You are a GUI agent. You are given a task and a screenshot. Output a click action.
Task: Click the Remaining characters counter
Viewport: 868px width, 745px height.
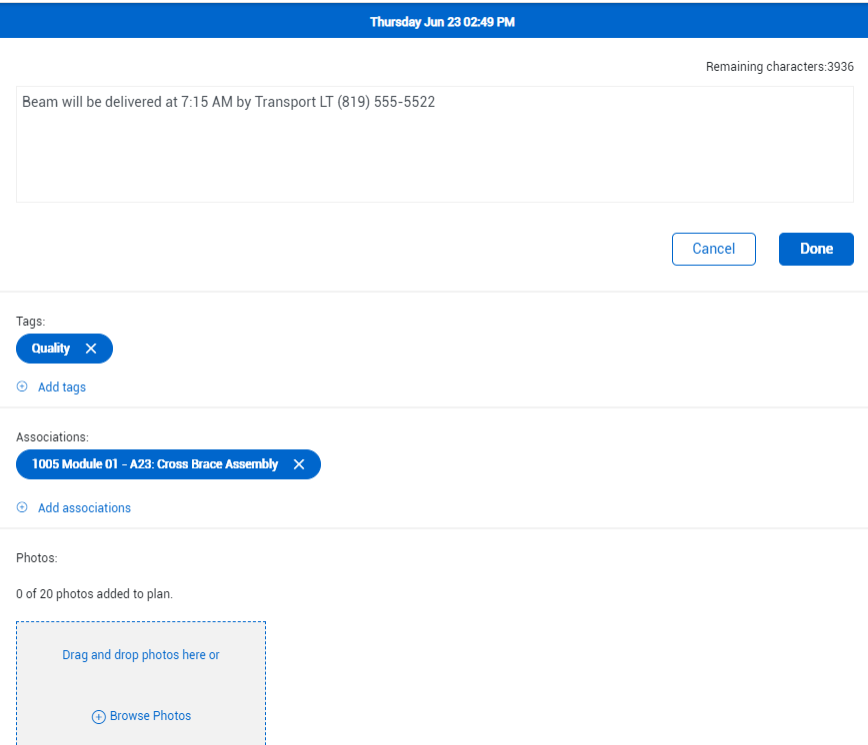pos(779,67)
